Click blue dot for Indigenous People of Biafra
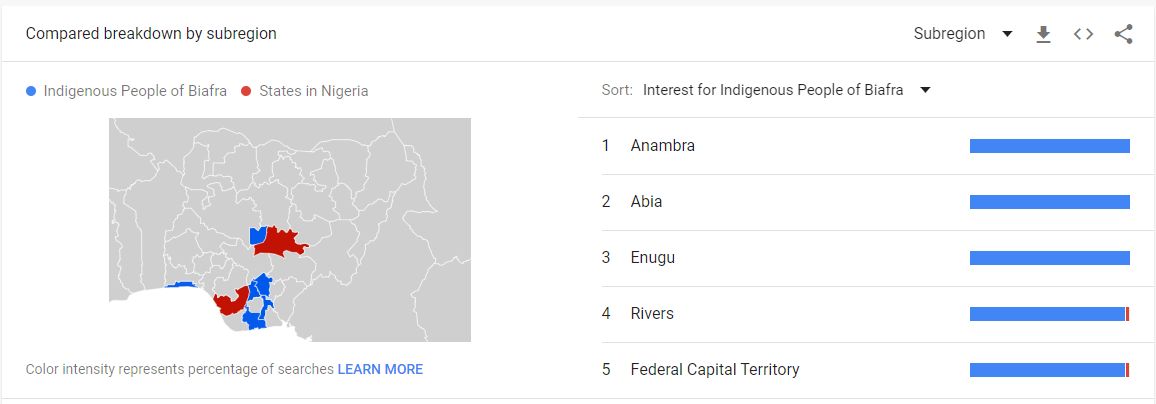This screenshot has height=404, width=1156. coord(31,91)
